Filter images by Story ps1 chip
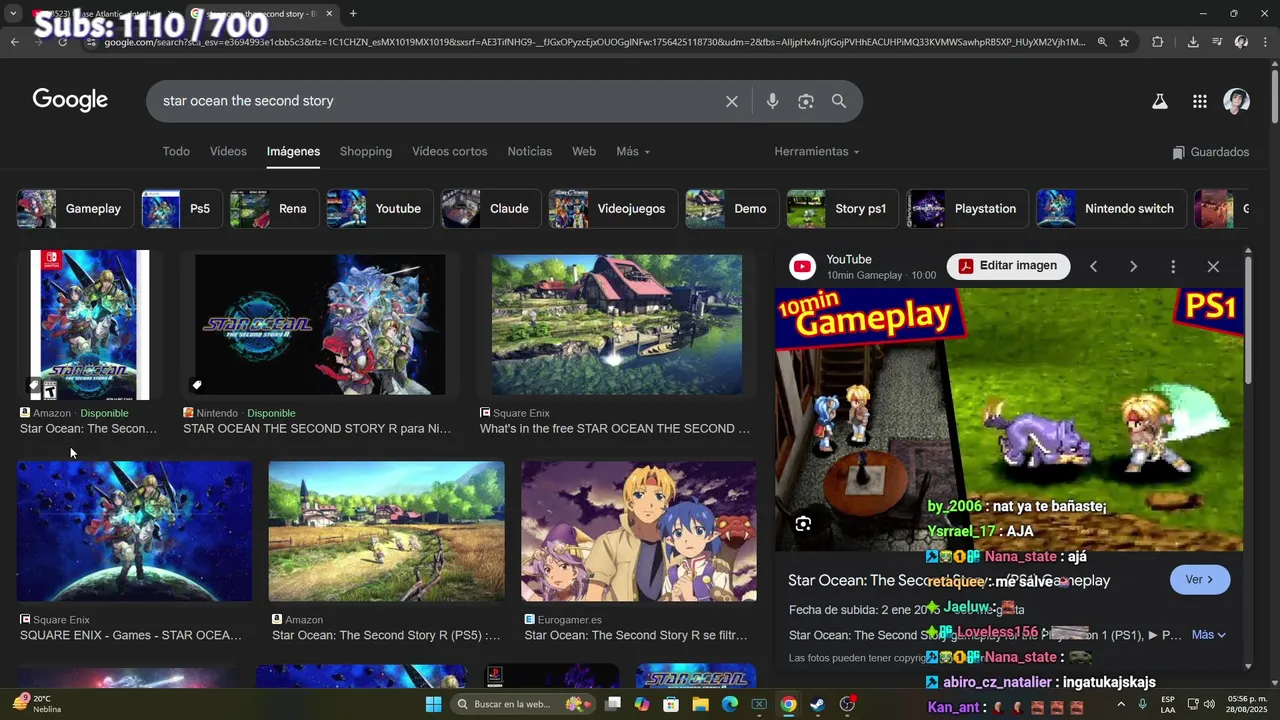Image resolution: width=1280 pixels, height=720 pixels. click(842, 209)
